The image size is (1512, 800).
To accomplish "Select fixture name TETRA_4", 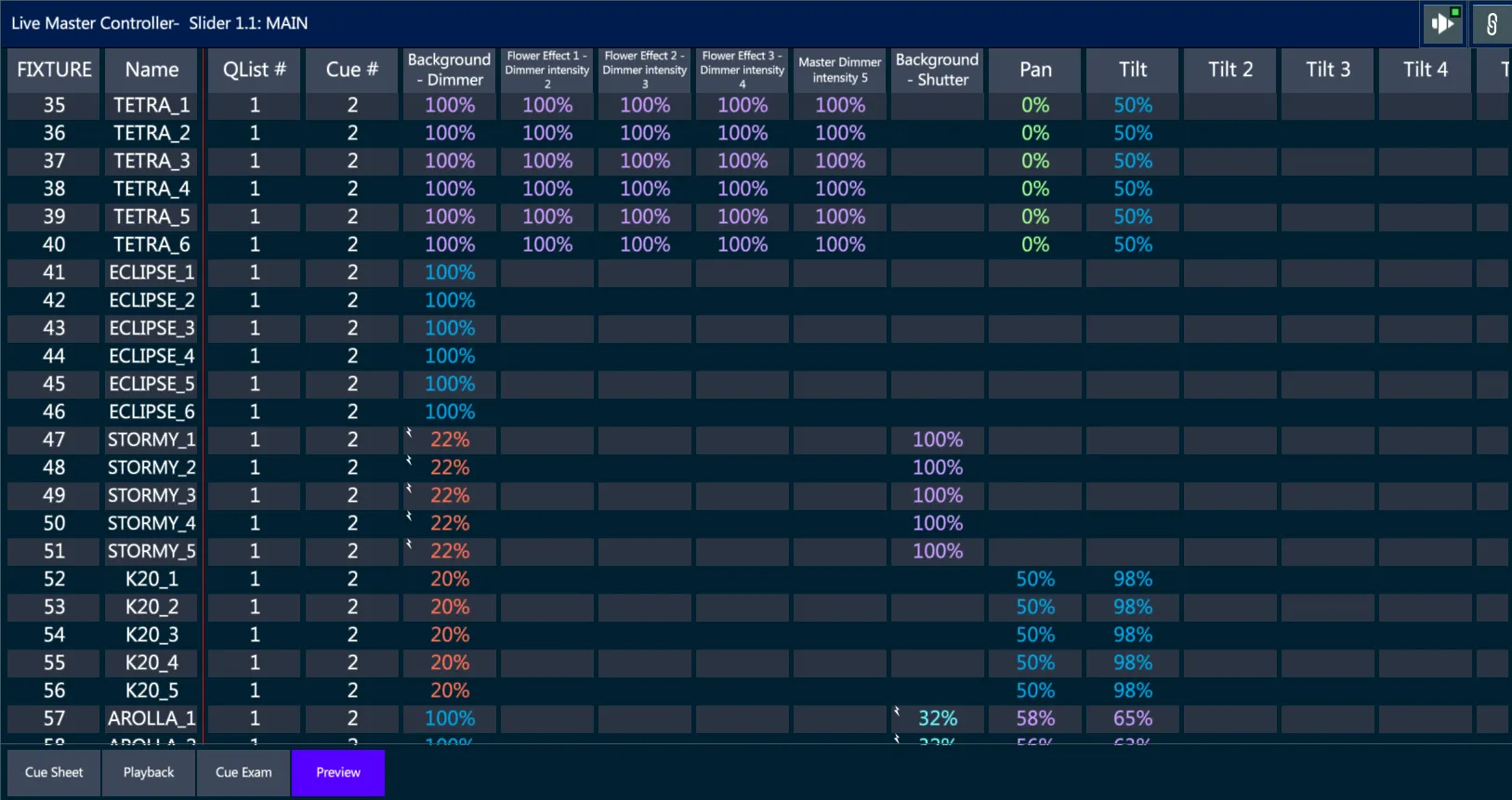I will 152,189.
